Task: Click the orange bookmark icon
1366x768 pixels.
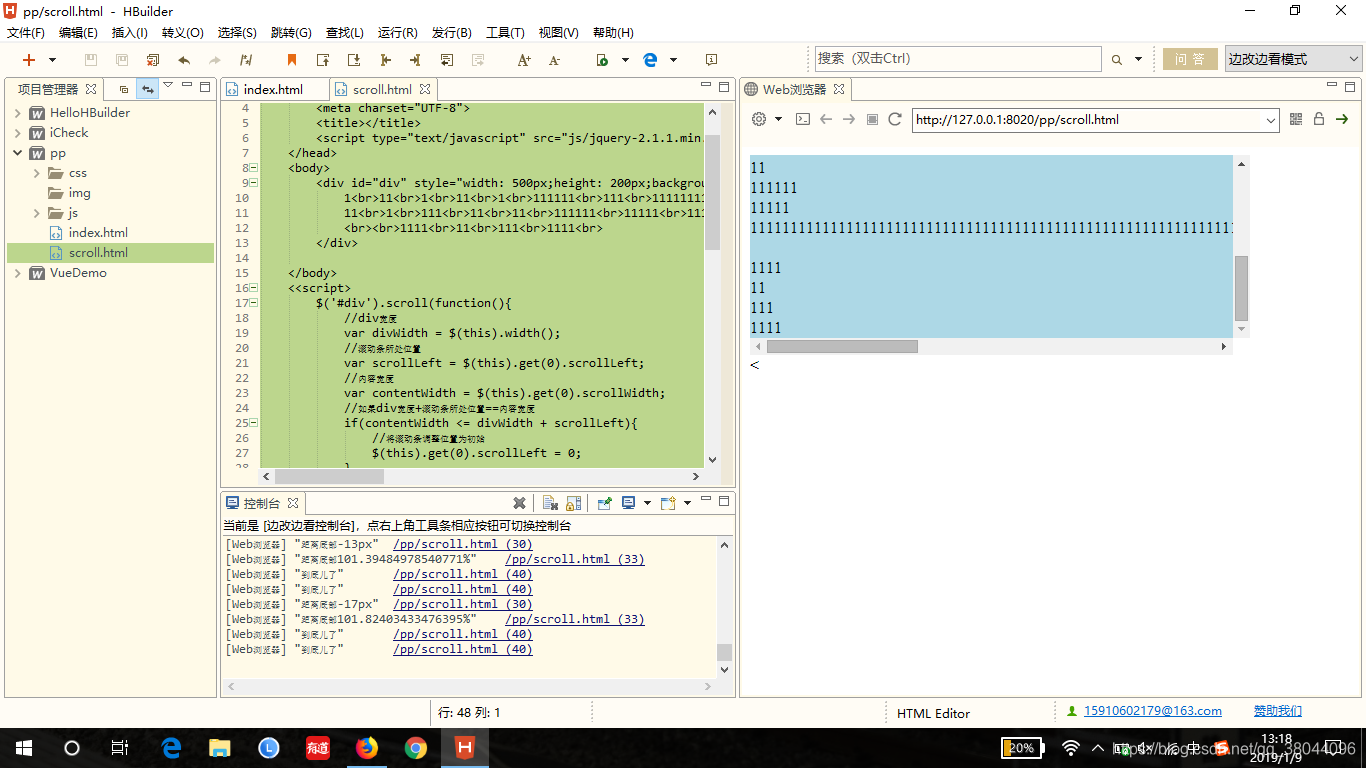Action: 292,60
